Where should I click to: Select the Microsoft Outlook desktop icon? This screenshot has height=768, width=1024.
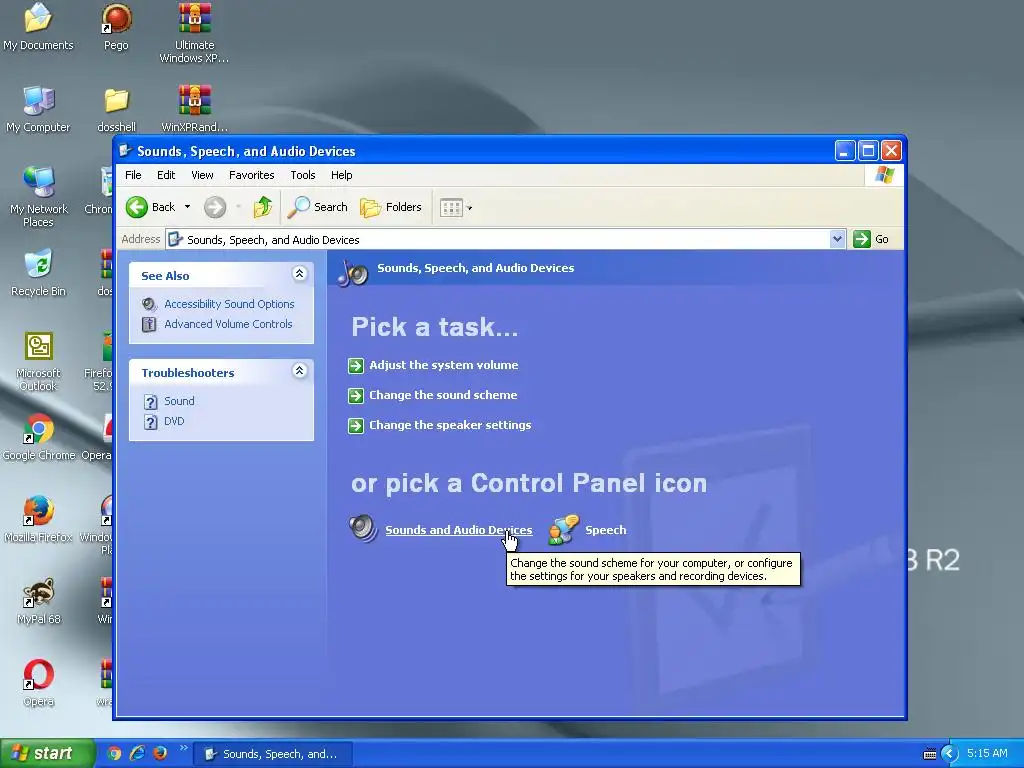coord(38,361)
